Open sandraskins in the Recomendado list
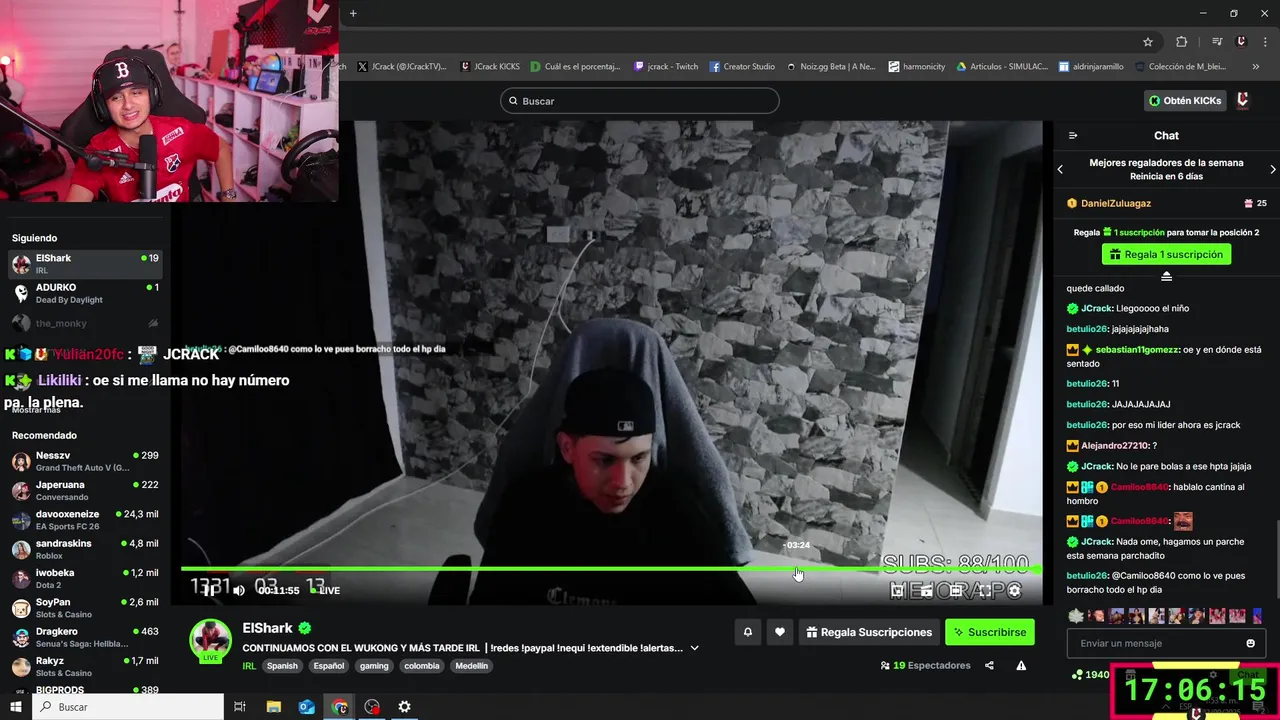This screenshot has width=1280, height=720. (x=85, y=549)
